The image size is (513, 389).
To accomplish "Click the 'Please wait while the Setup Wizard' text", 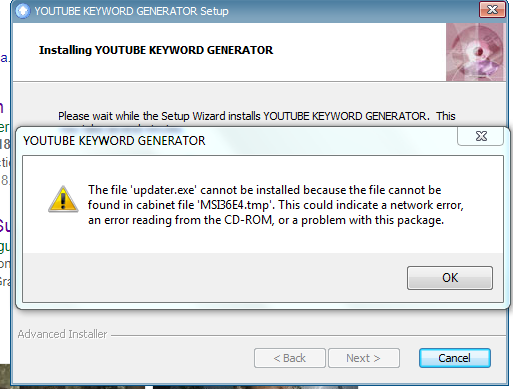I will click(x=257, y=116).
